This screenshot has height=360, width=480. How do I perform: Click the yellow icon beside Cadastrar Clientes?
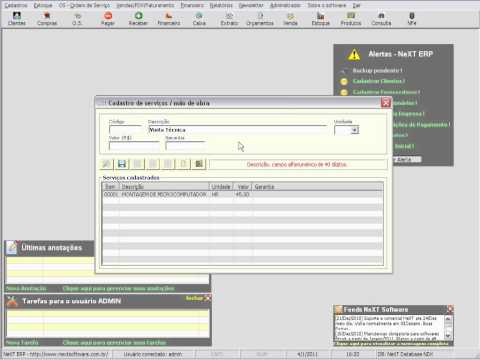pyautogui.click(x=344, y=81)
